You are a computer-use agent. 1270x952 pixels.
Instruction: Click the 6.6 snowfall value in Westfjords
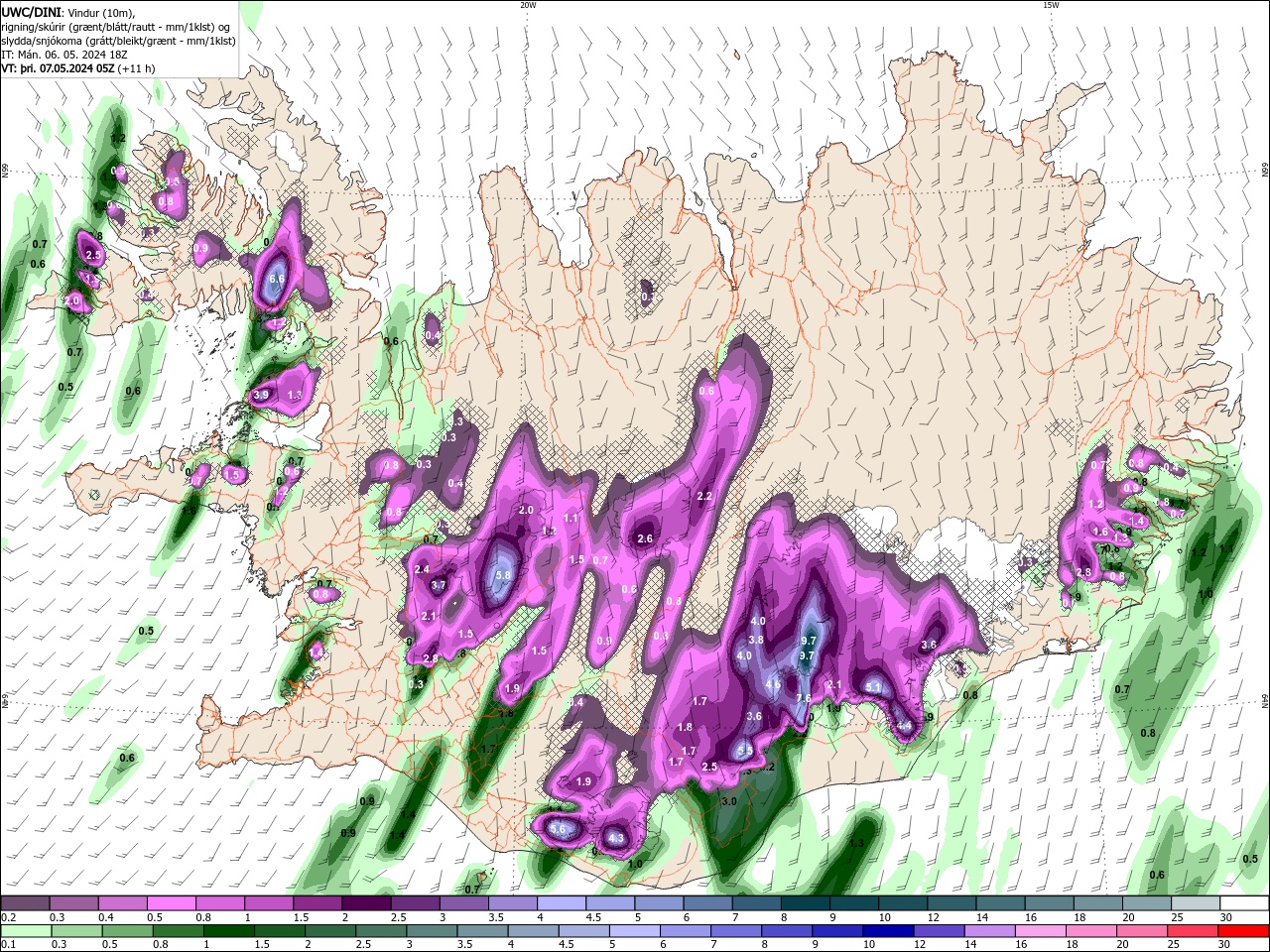click(277, 280)
